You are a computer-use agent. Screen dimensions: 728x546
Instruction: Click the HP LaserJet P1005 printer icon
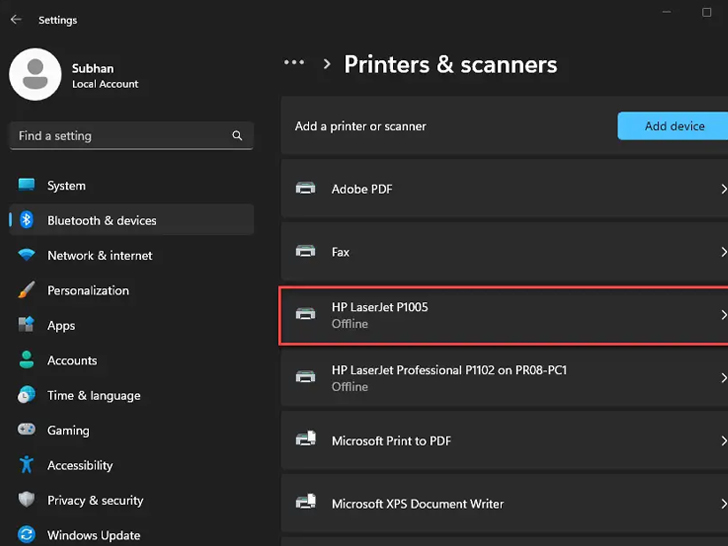[x=306, y=314]
